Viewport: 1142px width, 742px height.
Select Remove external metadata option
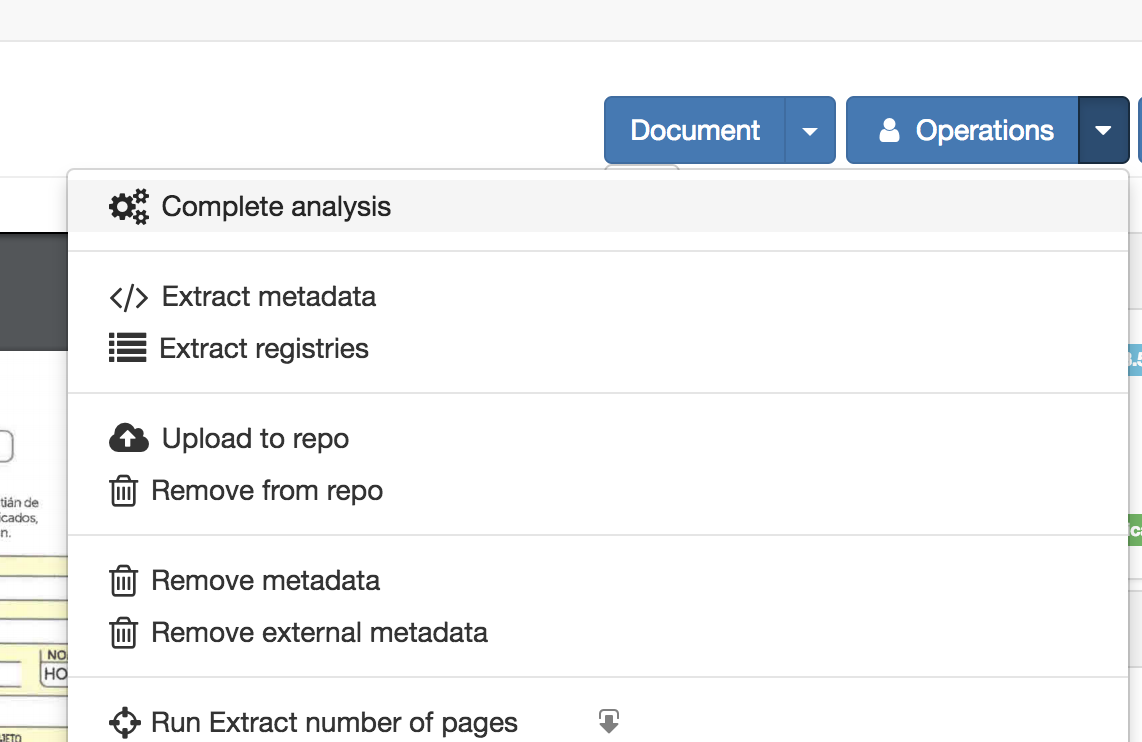click(x=319, y=633)
